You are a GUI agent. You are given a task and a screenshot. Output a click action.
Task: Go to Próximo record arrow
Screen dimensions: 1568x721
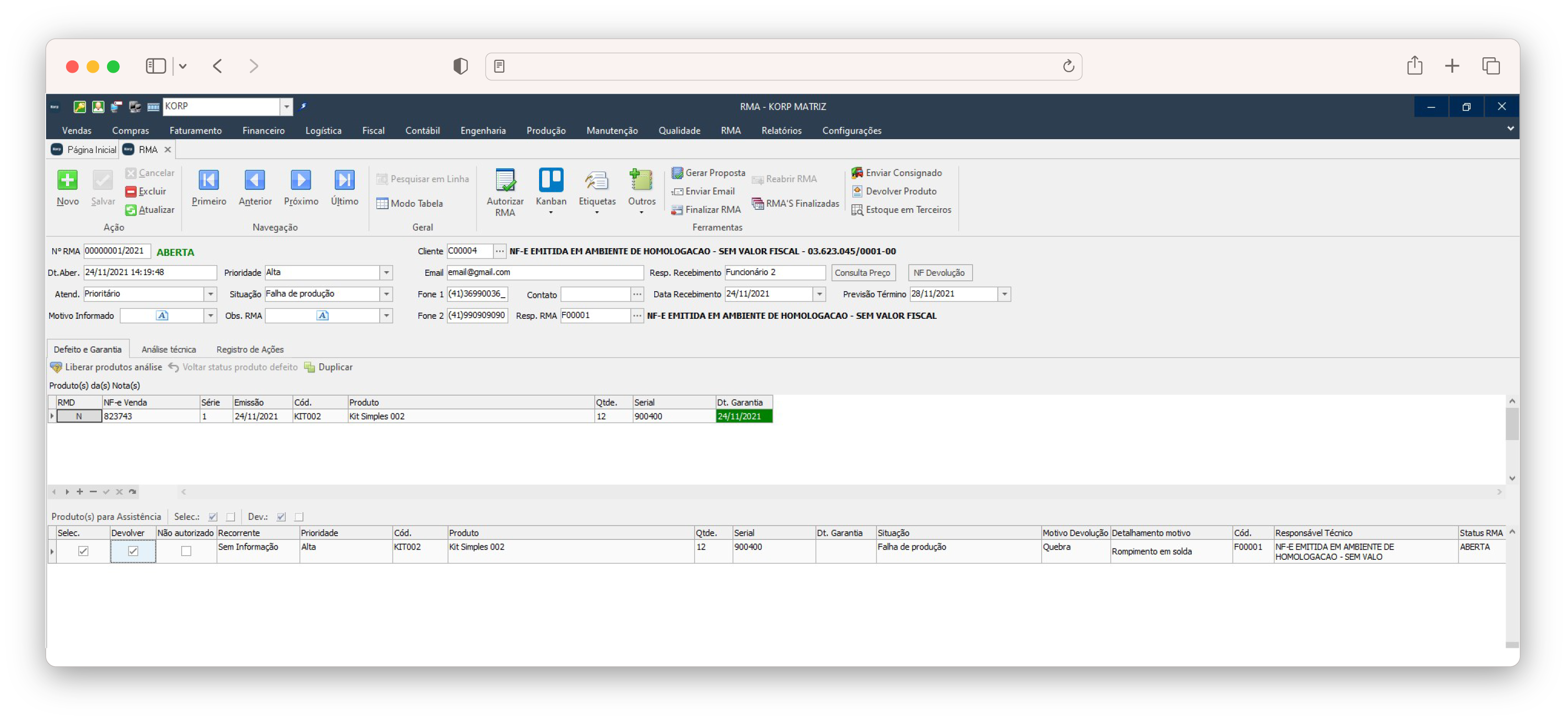tap(300, 180)
